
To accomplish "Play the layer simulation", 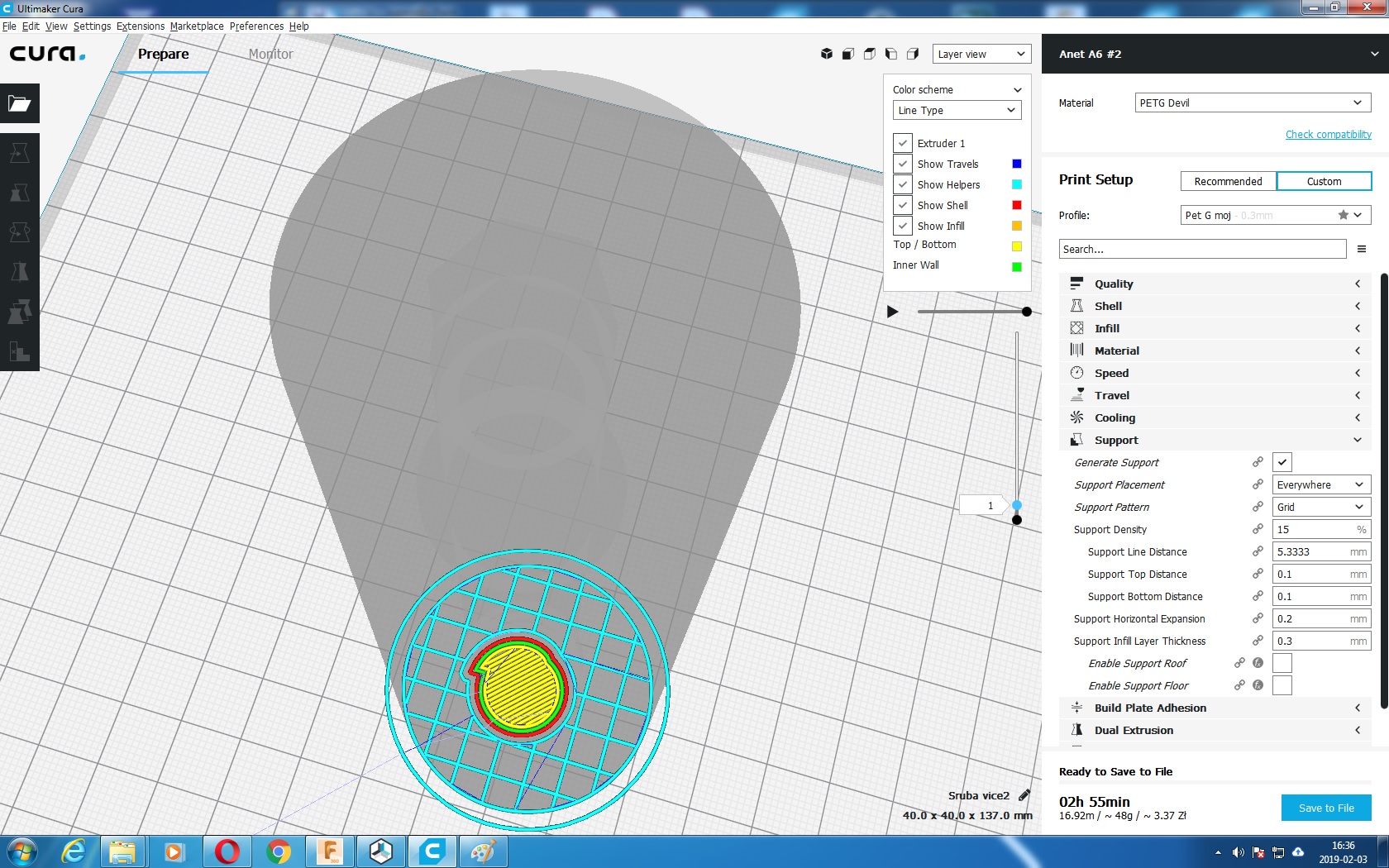I will tap(892, 312).
